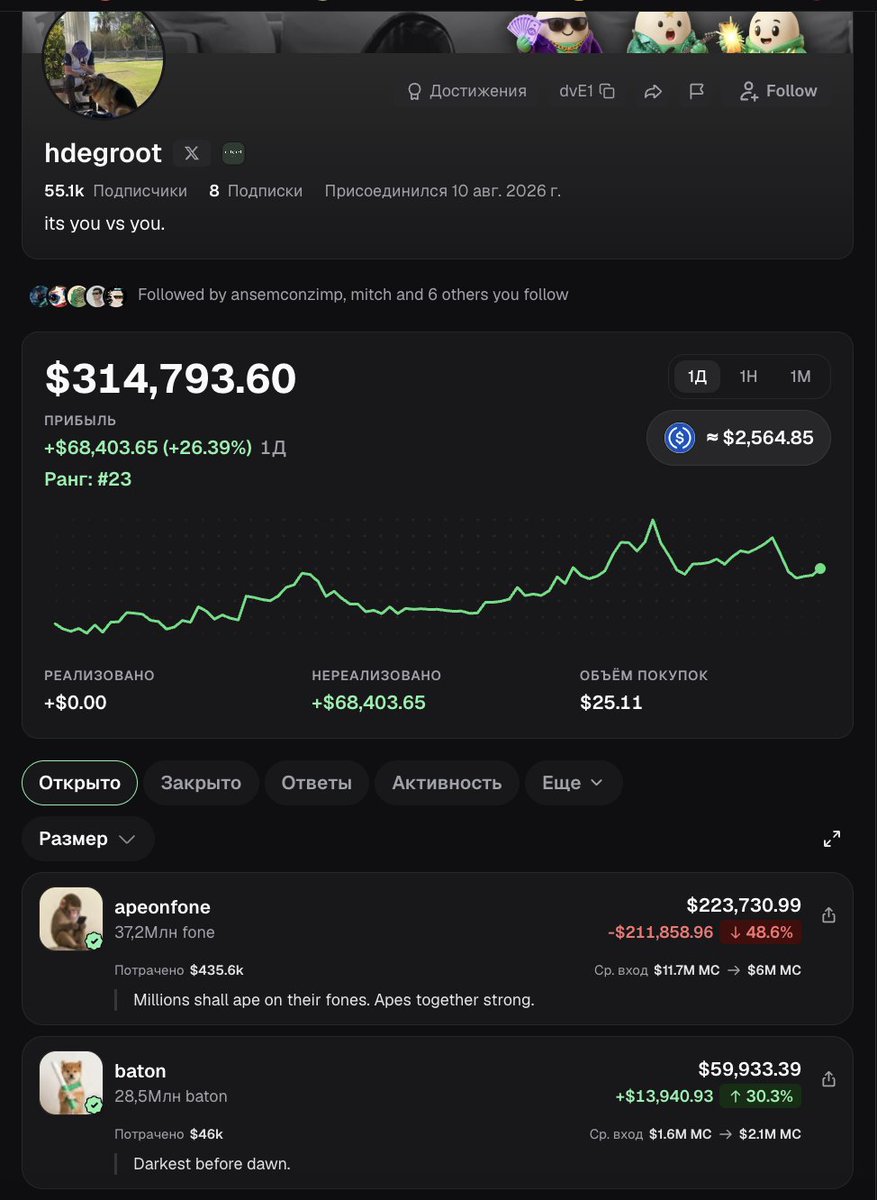
Task: Click the join date 10 авг. 2026 г.
Action: coord(442,190)
